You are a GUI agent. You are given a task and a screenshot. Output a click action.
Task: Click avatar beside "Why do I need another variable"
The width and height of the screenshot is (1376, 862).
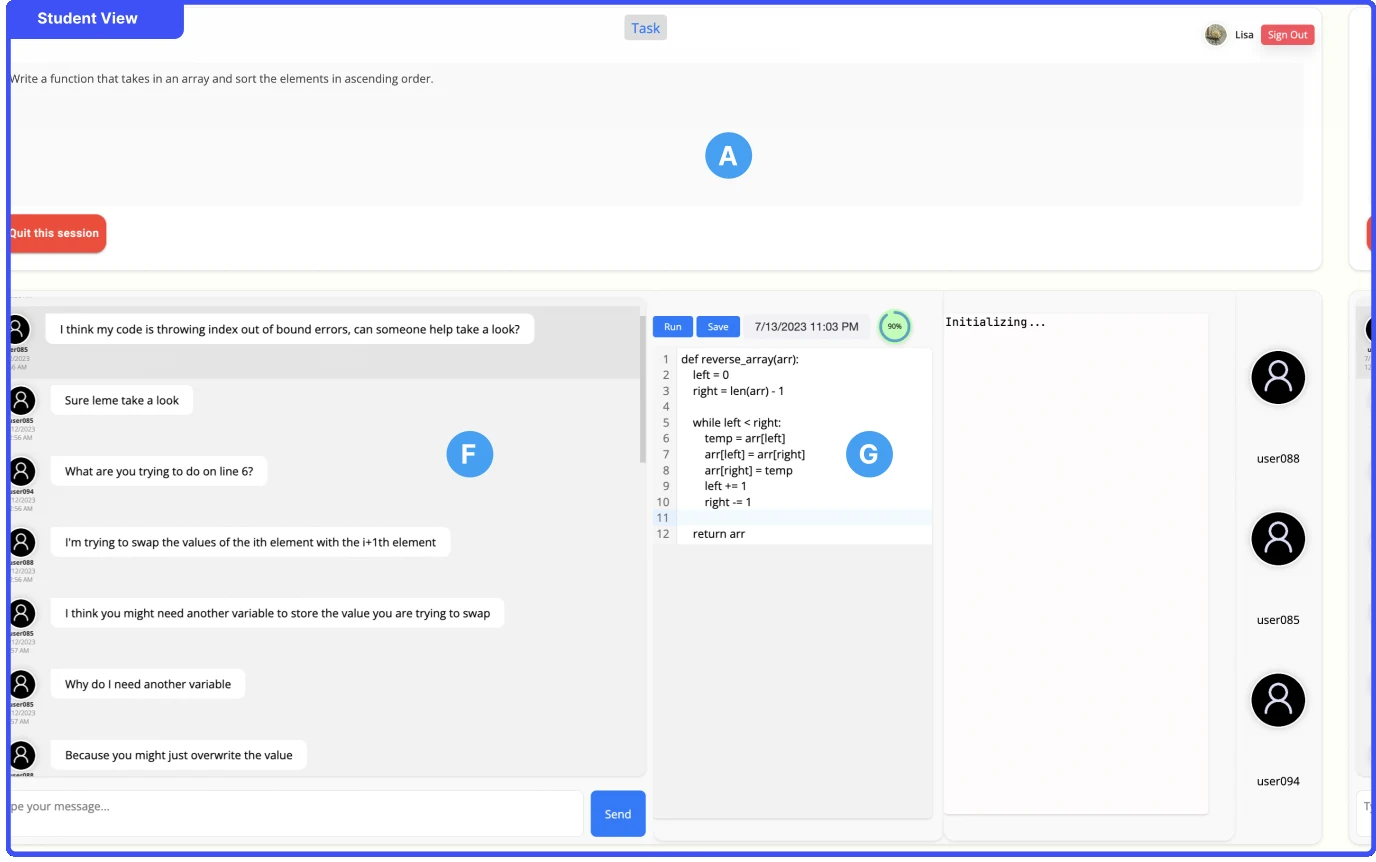(20, 684)
